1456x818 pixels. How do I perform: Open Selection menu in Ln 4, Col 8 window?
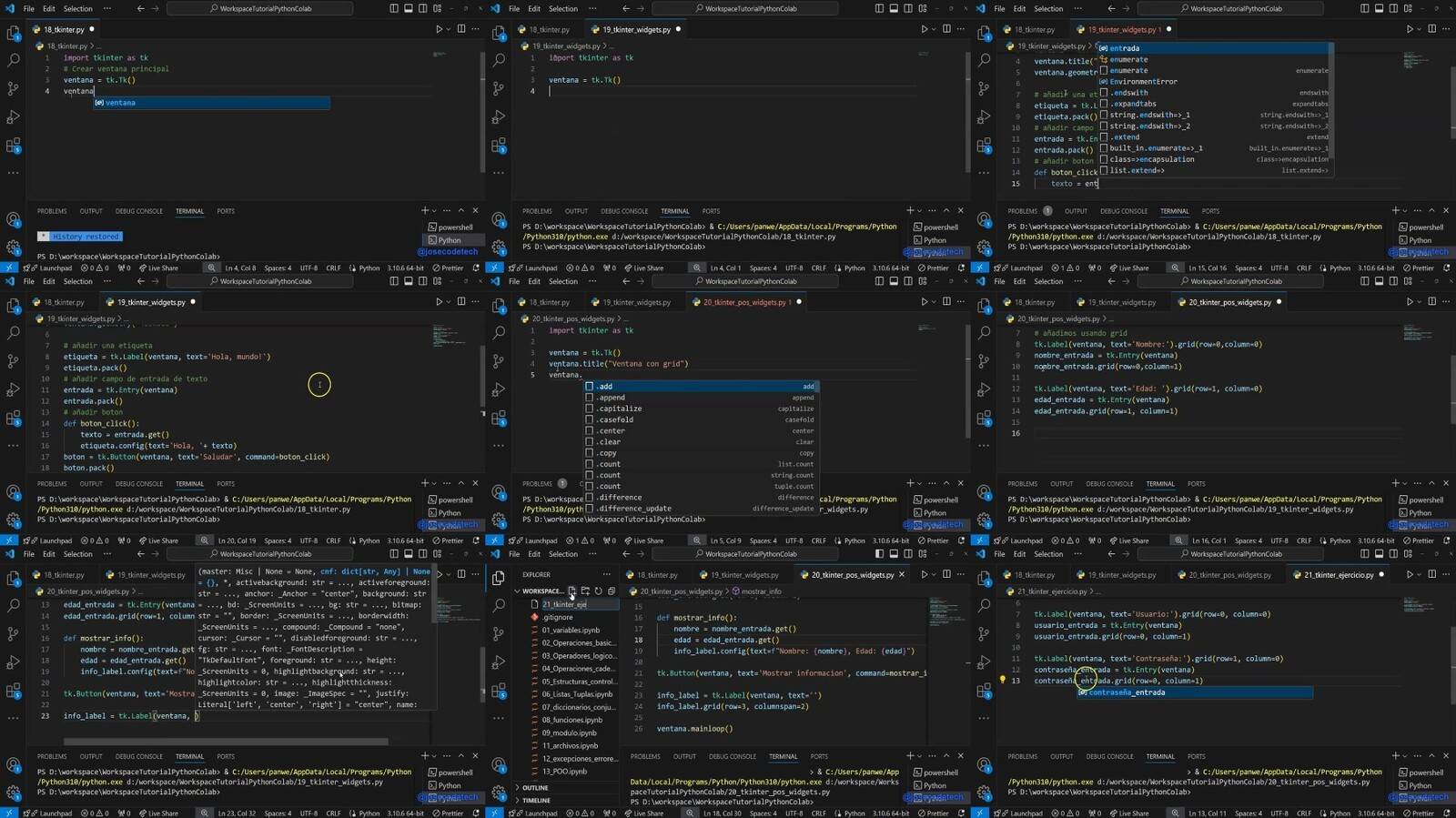coord(77,8)
